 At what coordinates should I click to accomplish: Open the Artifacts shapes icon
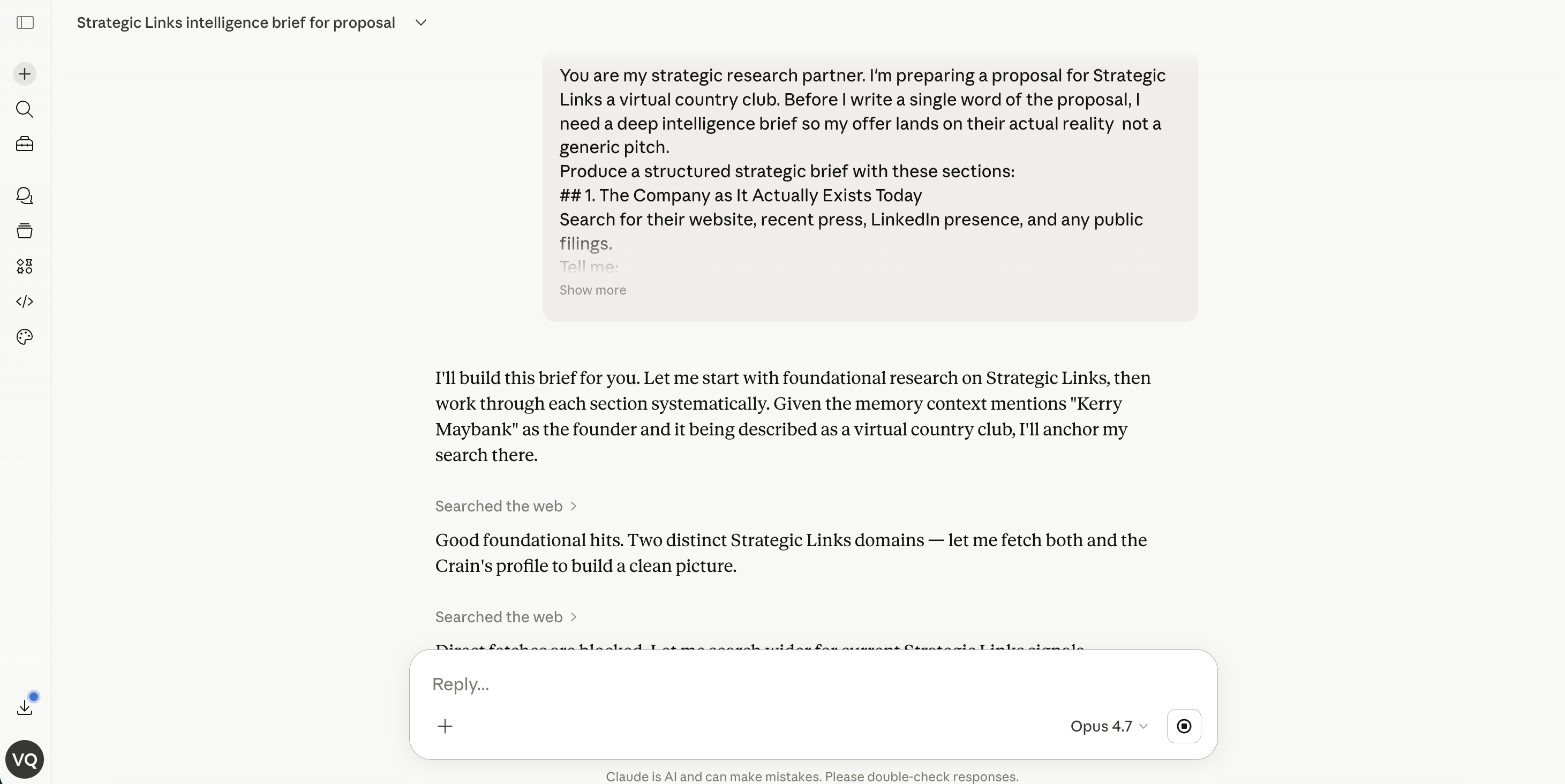point(25,266)
